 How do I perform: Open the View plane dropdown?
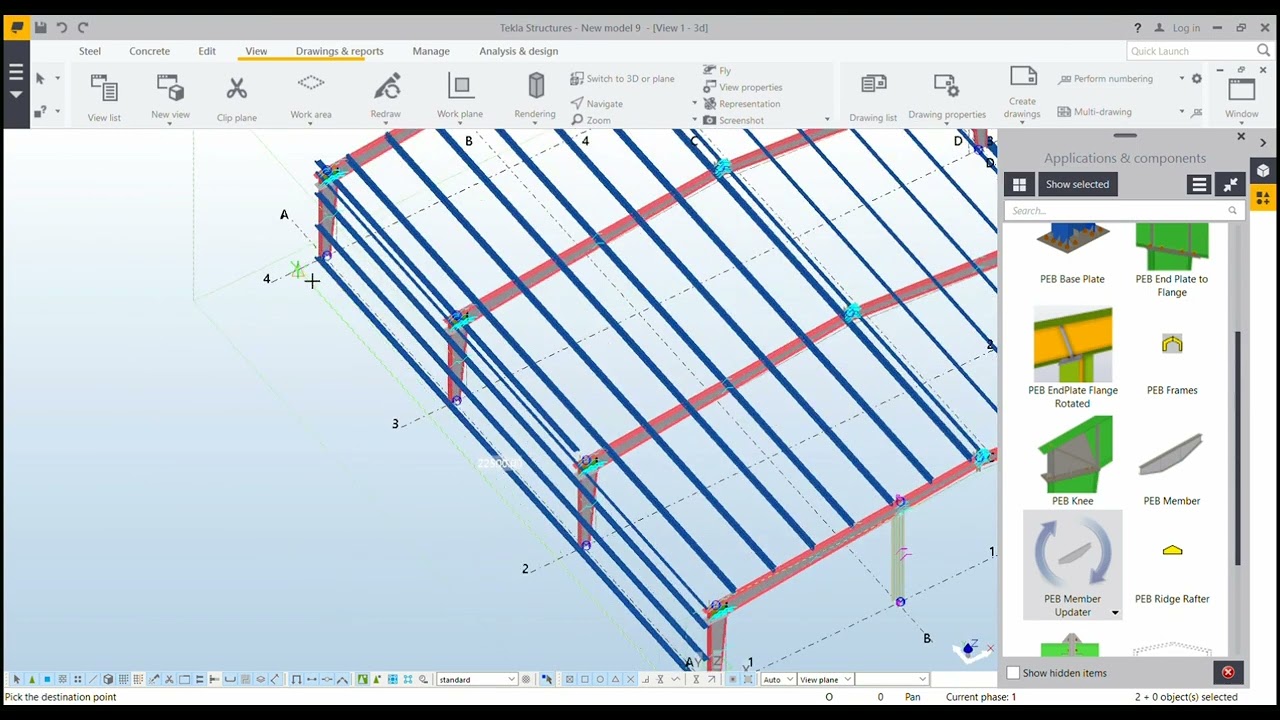point(825,680)
